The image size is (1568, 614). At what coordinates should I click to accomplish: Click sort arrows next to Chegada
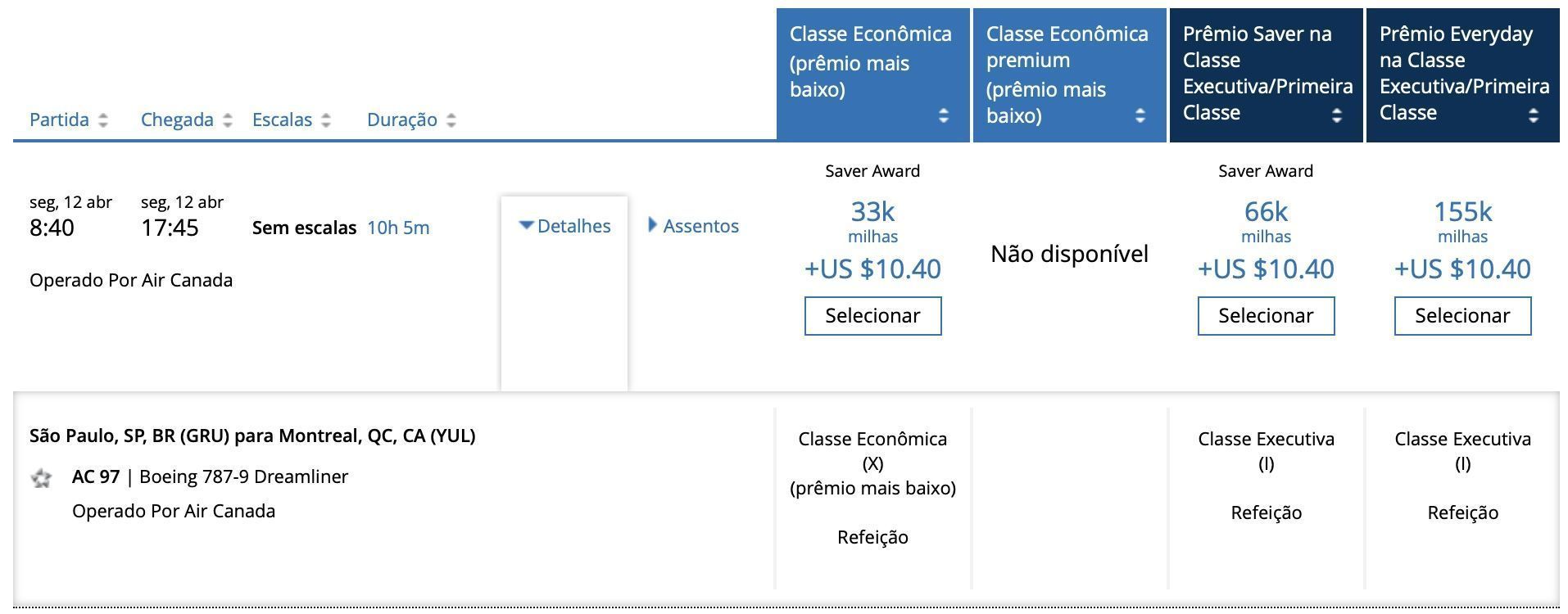coord(228,120)
